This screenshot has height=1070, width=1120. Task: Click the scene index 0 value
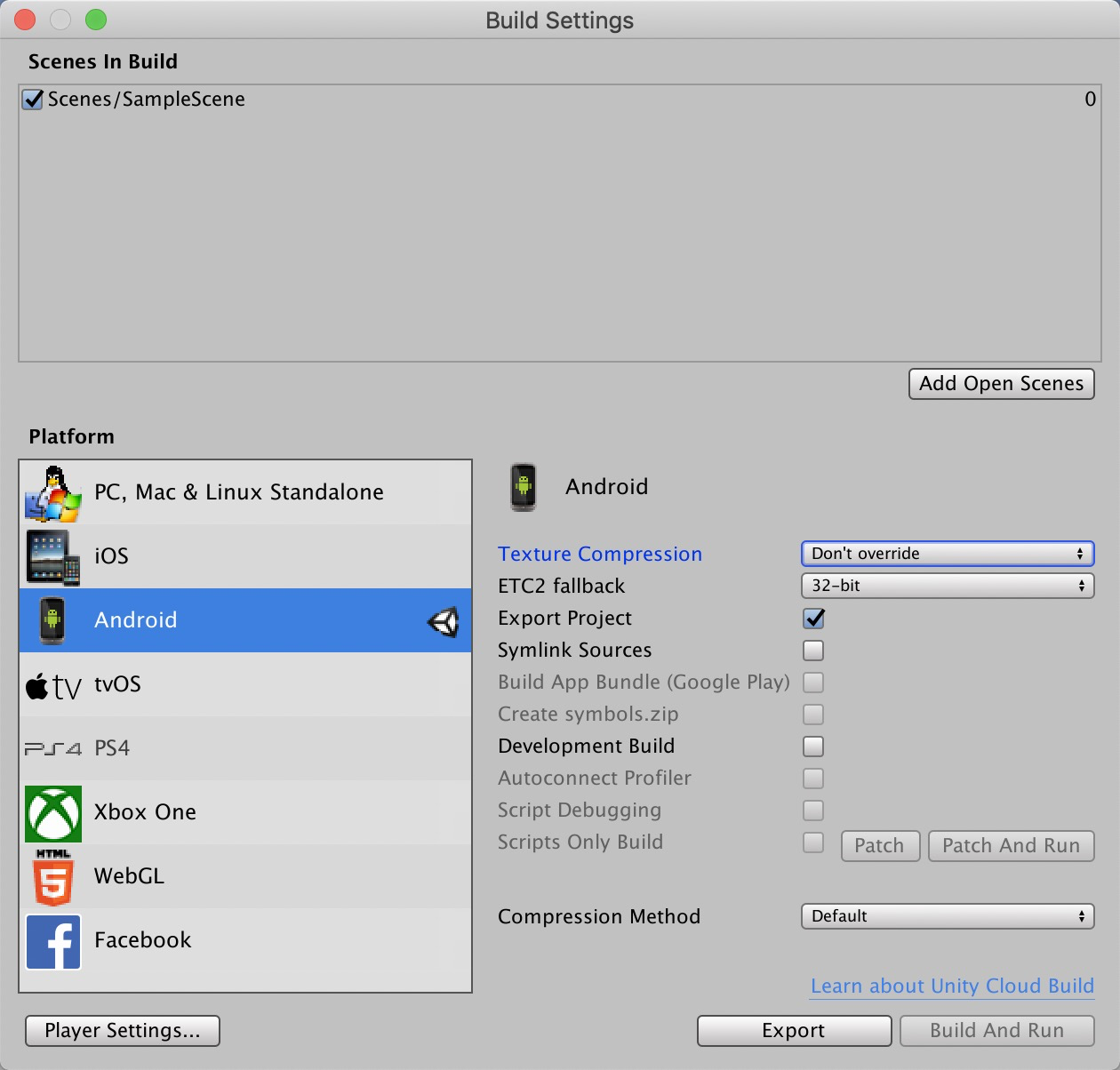(1090, 100)
